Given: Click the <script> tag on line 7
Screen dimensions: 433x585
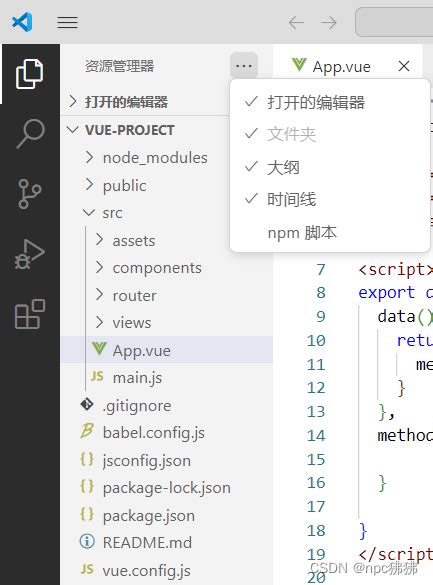Looking at the screenshot, I should pos(395,269).
